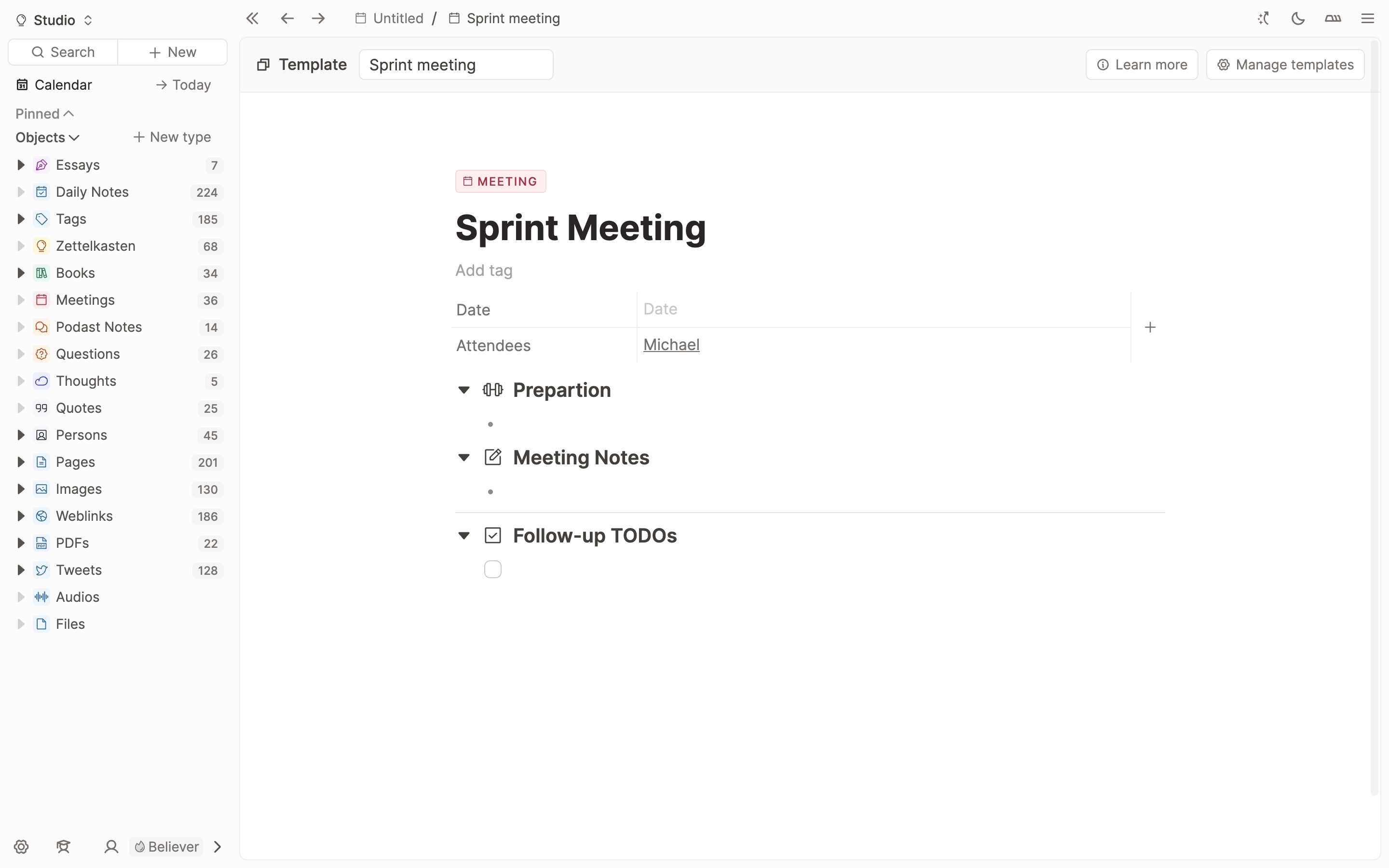Collapse the Follow-up TODOs section
This screenshot has width=1389, height=868.
(464, 535)
